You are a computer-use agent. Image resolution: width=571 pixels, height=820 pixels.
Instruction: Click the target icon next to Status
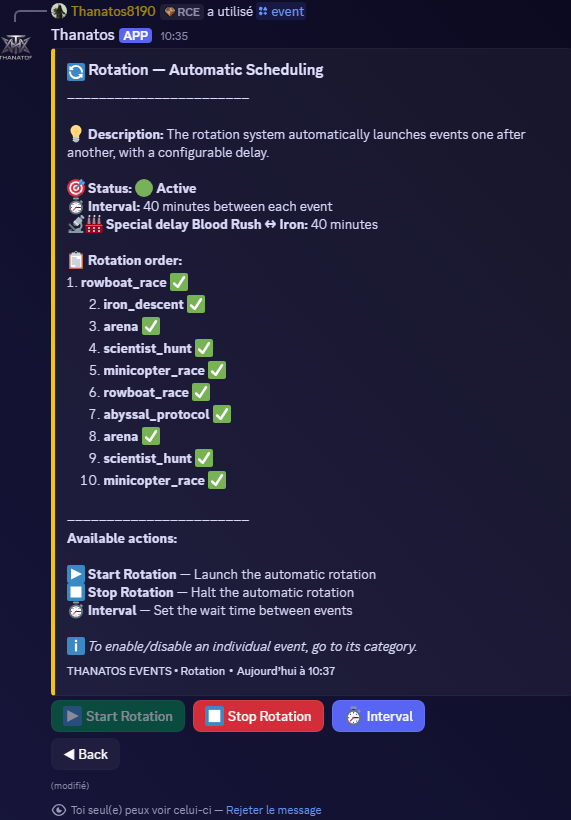(x=76, y=188)
